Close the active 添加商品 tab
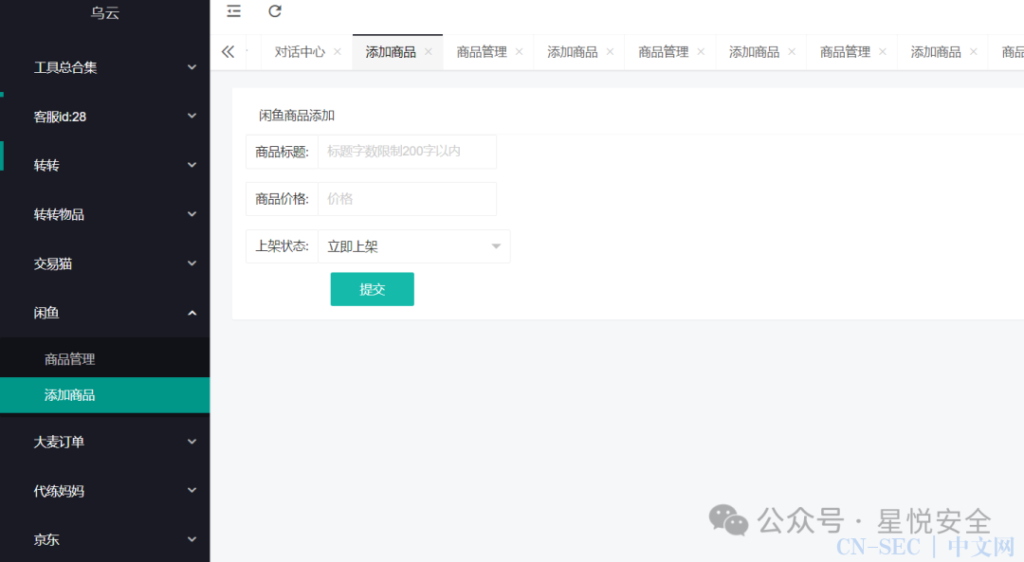The height and width of the screenshot is (562, 1024). [428, 52]
